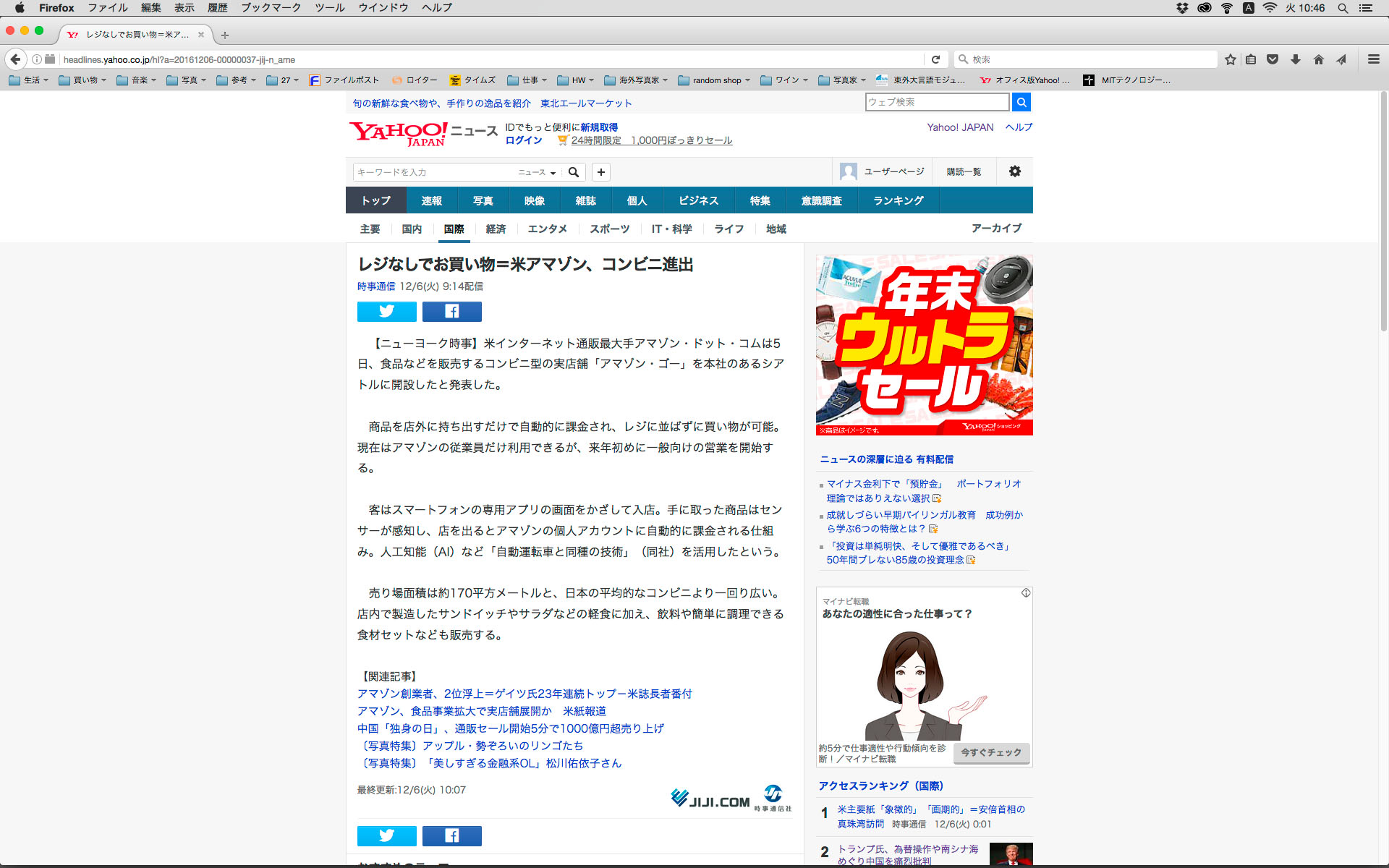
Task: Click the Firefox home icon
Action: (x=1318, y=59)
